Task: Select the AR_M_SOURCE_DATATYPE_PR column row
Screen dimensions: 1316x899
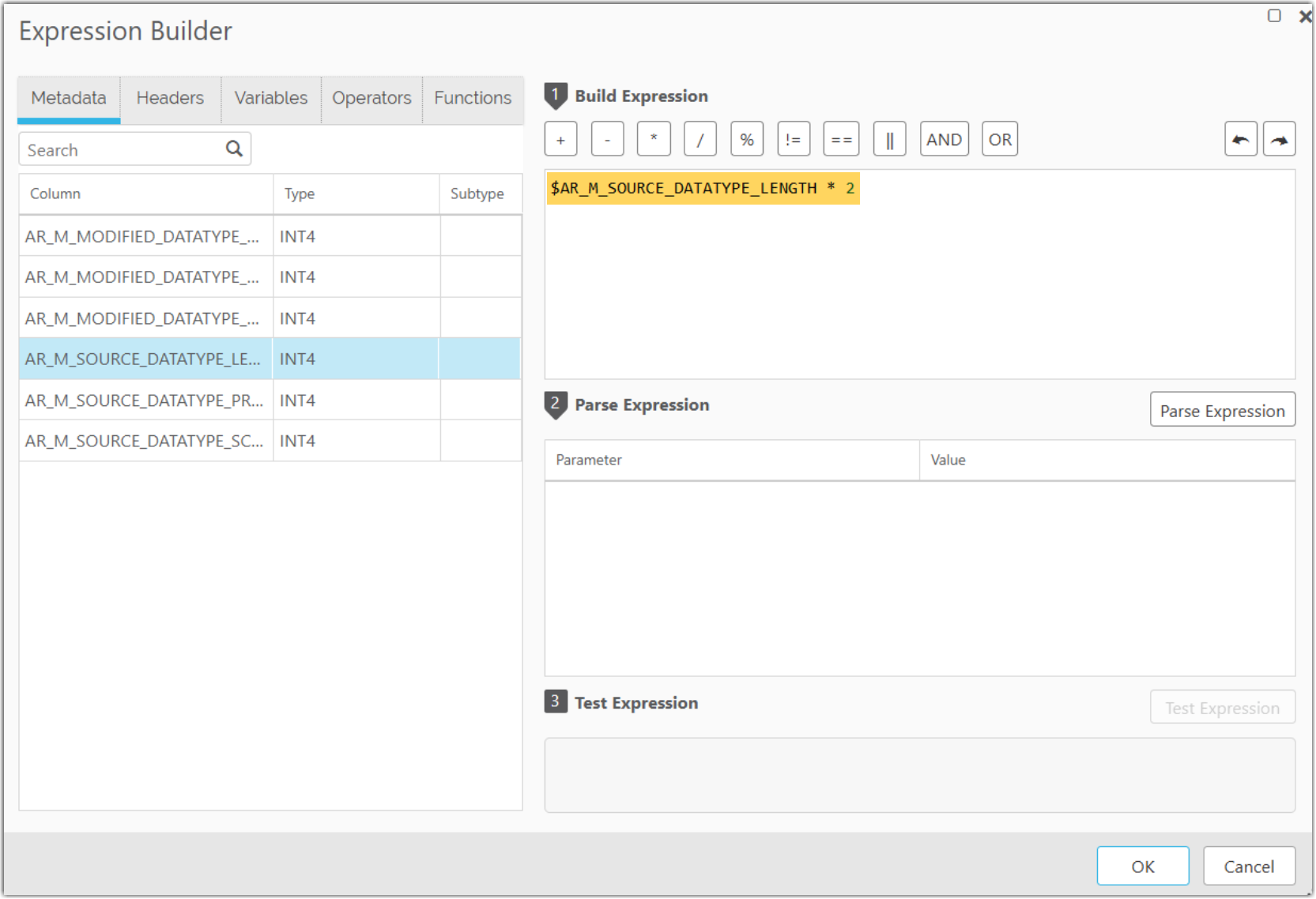Action: (x=145, y=400)
